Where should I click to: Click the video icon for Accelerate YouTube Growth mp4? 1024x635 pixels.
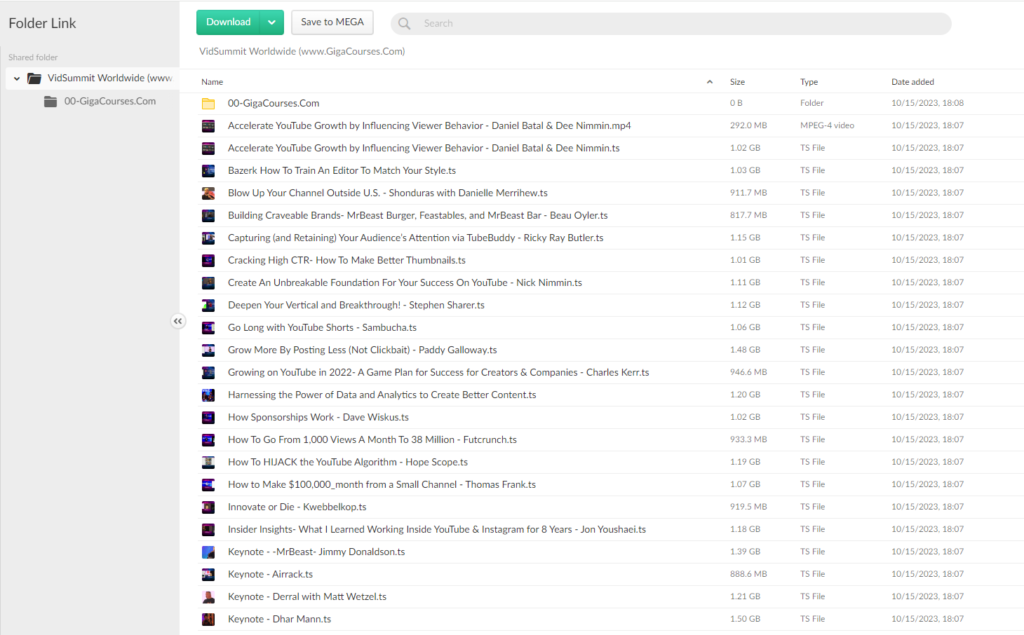point(206,125)
